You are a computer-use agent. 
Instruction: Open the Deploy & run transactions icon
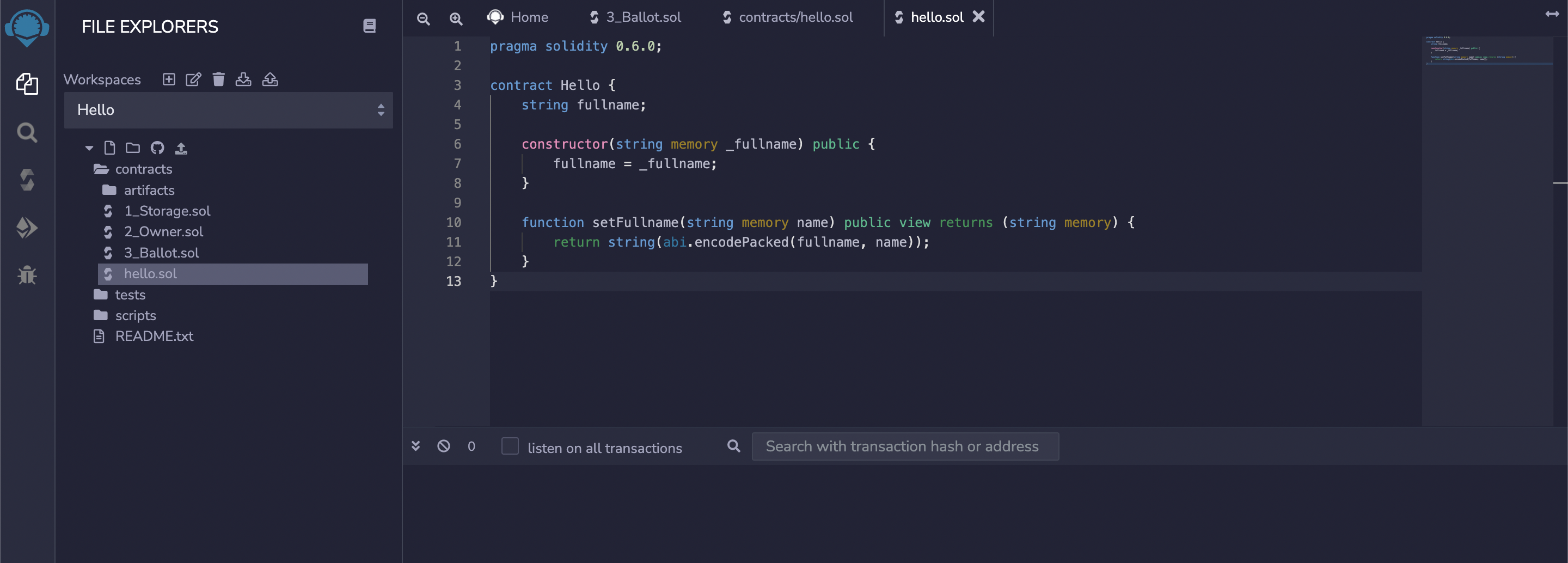(x=27, y=228)
